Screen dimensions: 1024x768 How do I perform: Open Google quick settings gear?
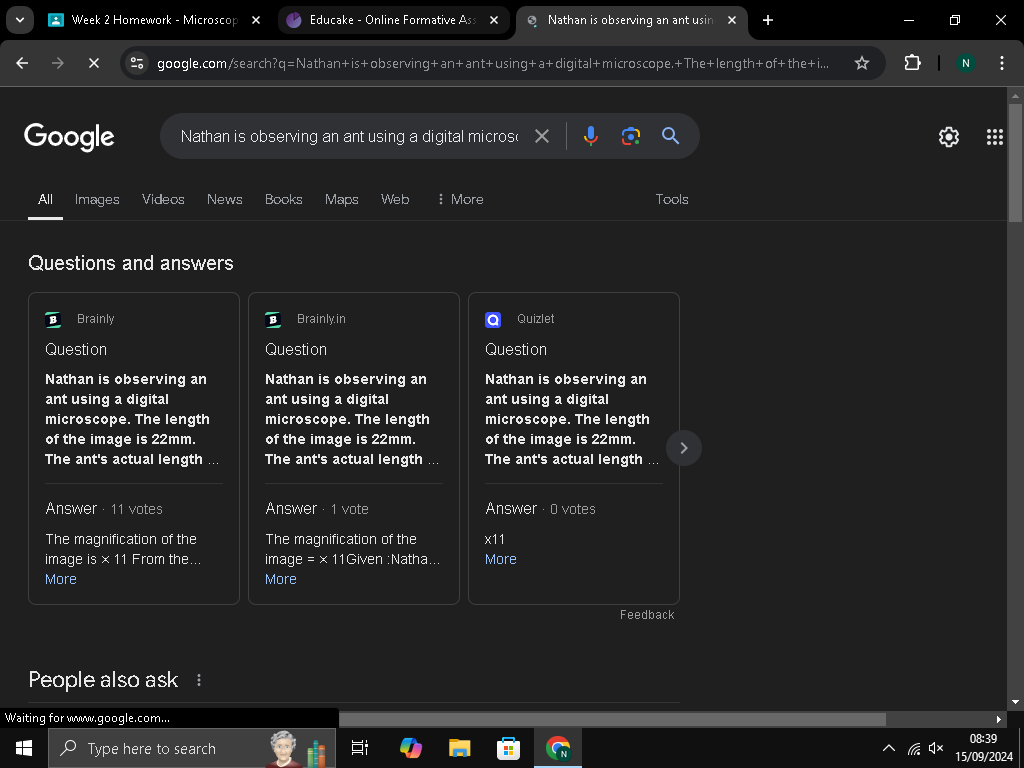(949, 136)
